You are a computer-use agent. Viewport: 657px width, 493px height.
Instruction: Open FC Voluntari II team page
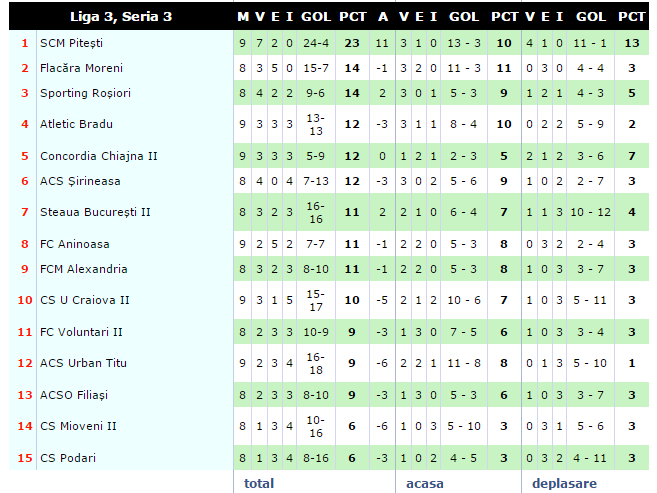pos(81,332)
